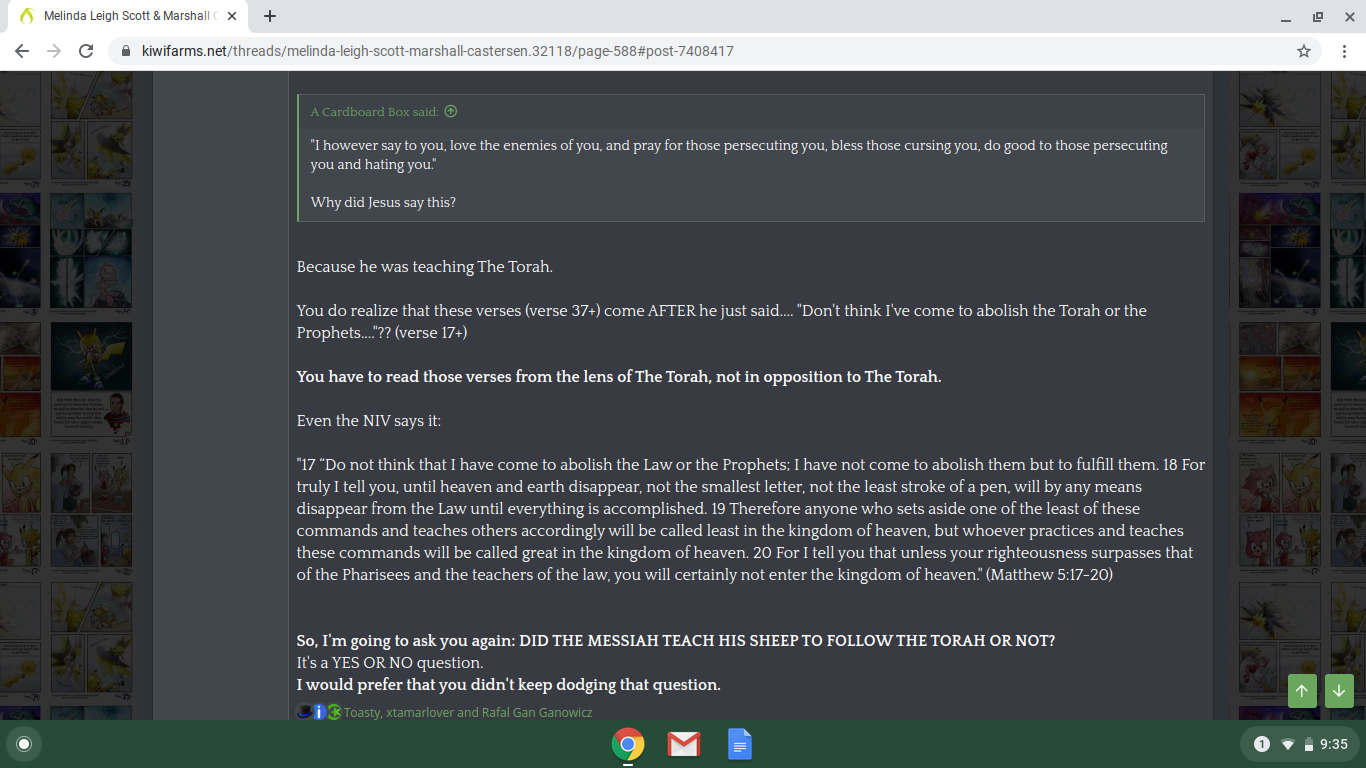Open the launcher circle button
The width and height of the screenshot is (1366, 768).
pyautogui.click(x=24, y=744)
